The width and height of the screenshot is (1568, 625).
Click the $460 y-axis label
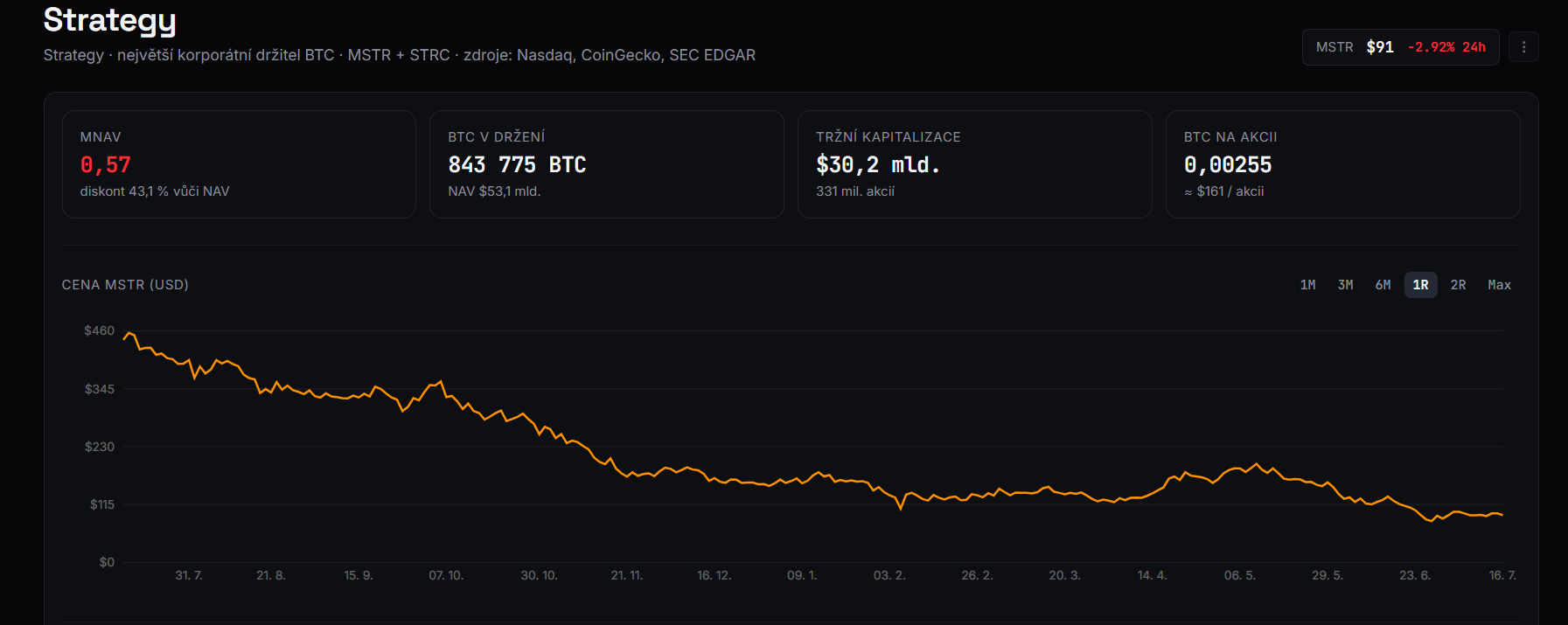pos(99,330)
